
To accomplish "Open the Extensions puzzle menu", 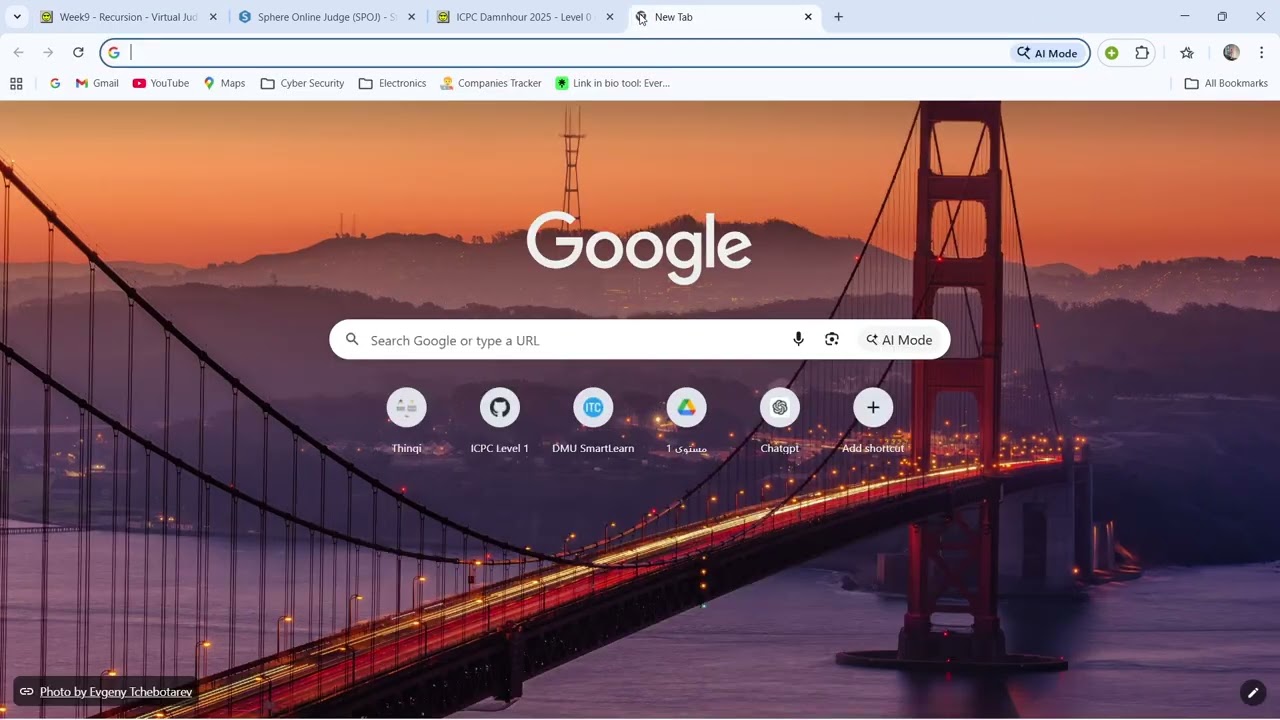I will coord(1142,53).
